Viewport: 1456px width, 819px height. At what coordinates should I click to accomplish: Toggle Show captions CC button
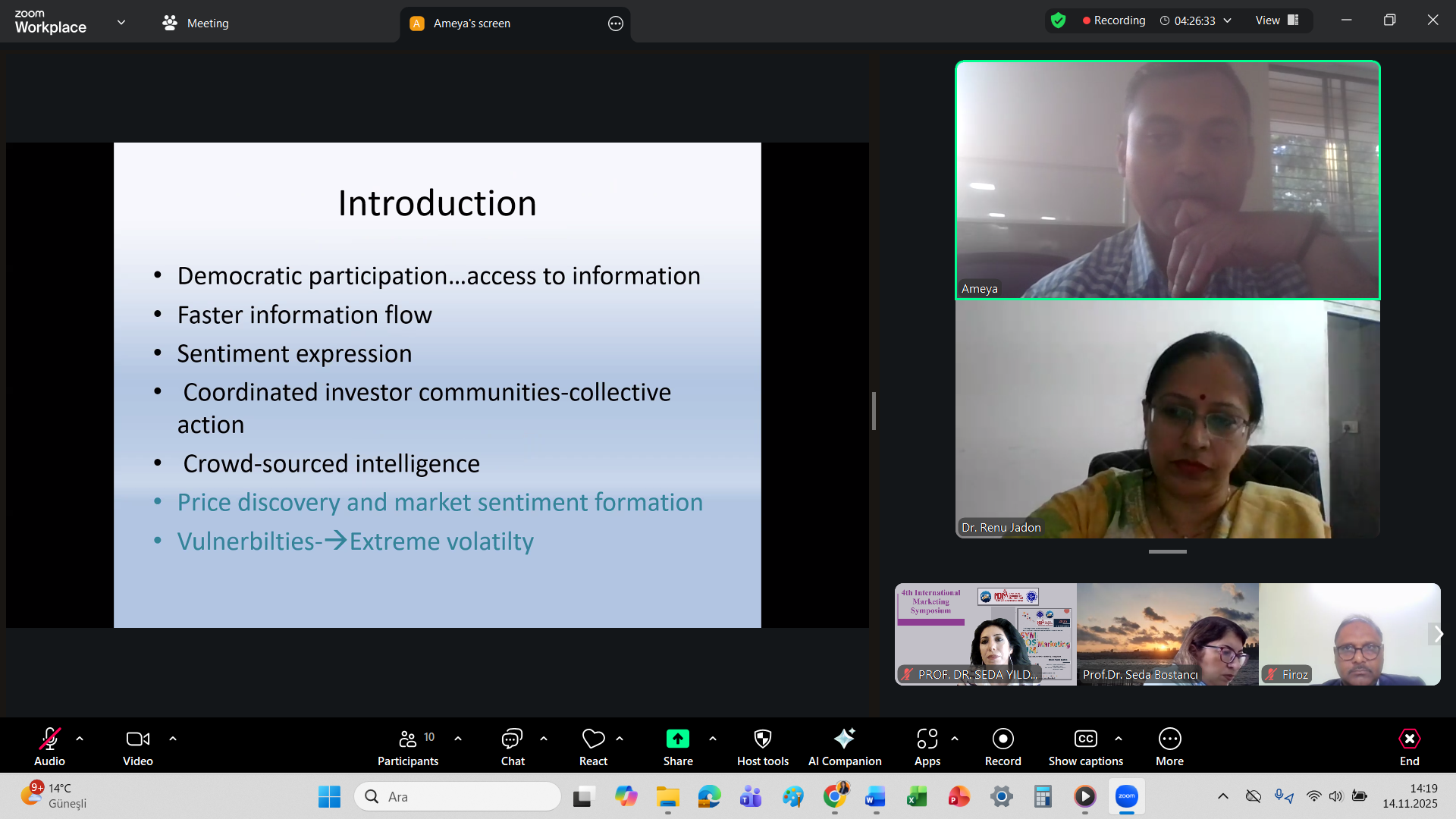click(x=1085, y=739)
